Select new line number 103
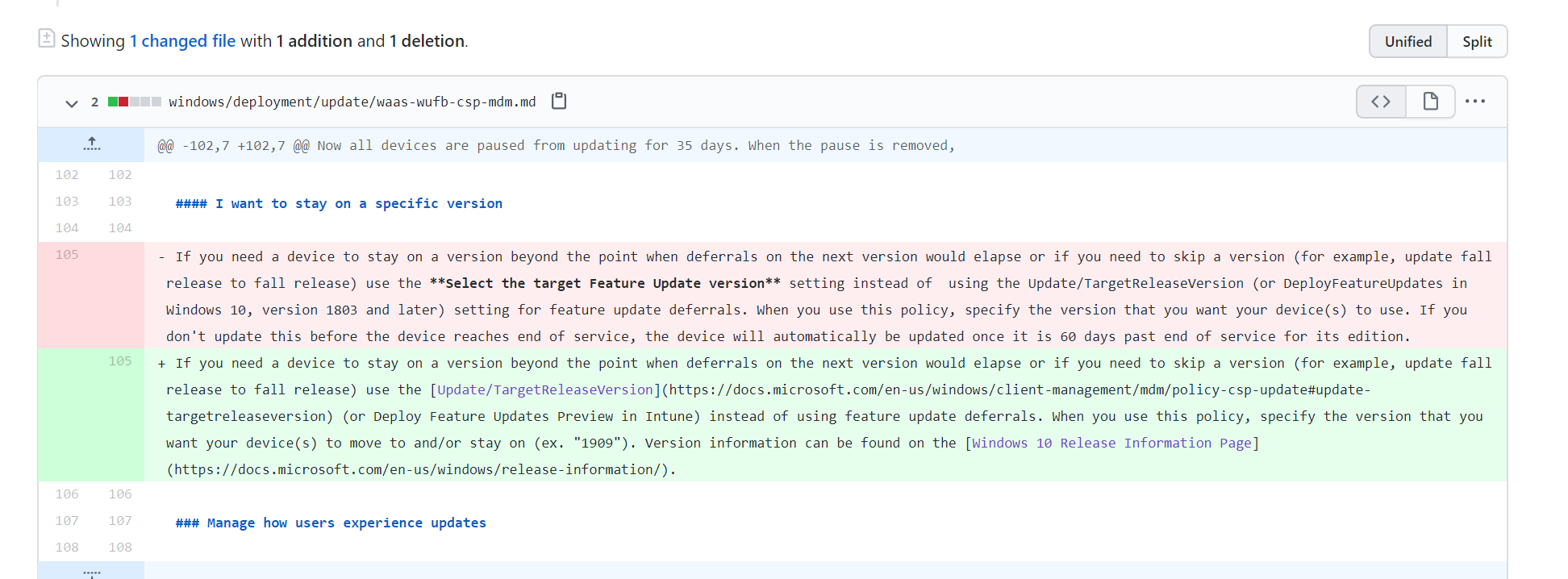The width and height of the screenshot is (1568, 579). tap(120, 202)
